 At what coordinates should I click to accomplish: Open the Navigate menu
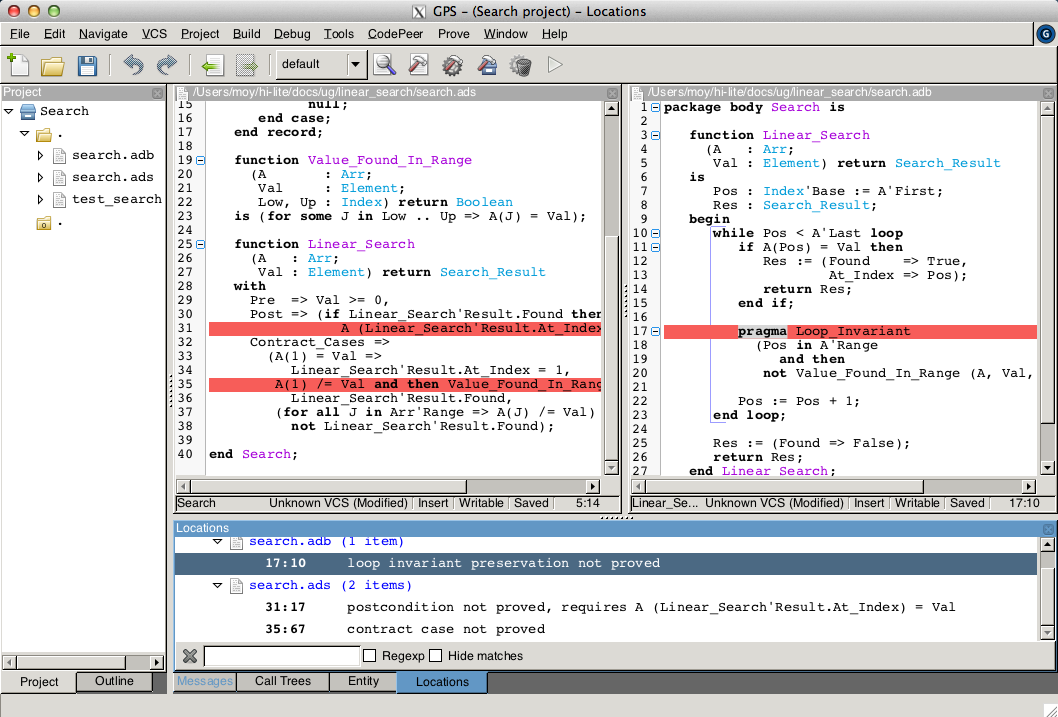[x=103, y=34]
